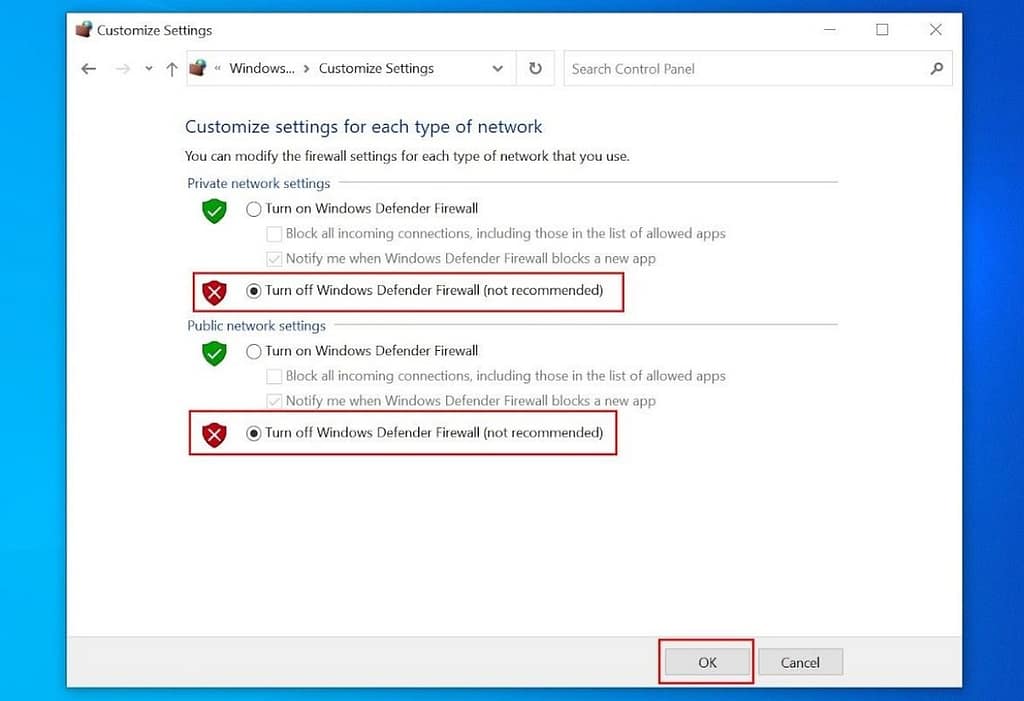1024x701 pixels.
Task: Select Turn off Firewall for public network
Action: 254,433
